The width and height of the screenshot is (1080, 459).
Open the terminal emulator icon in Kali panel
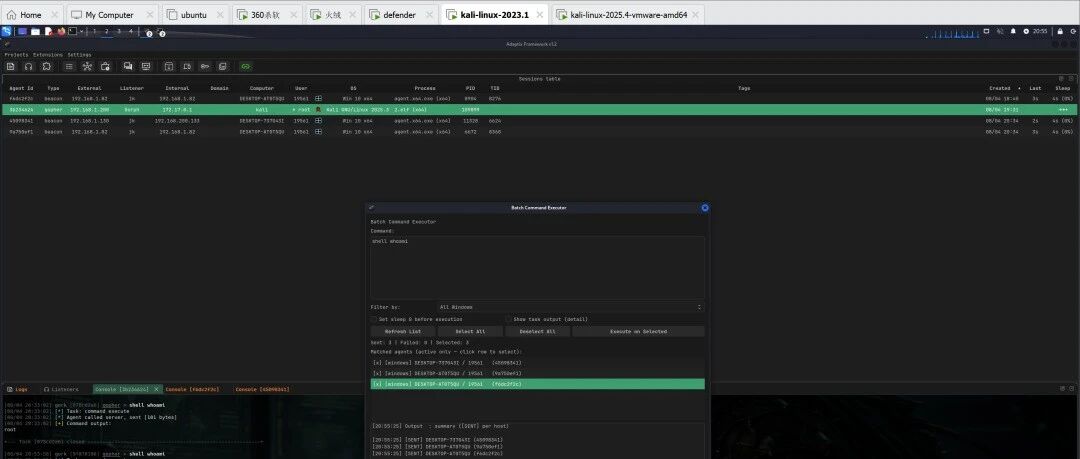(x=72, y=31)
